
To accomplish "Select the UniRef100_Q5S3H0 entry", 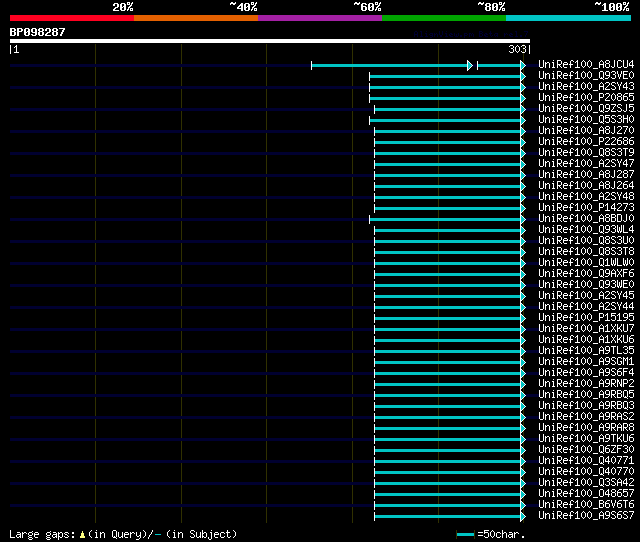I will click(586, 120).
